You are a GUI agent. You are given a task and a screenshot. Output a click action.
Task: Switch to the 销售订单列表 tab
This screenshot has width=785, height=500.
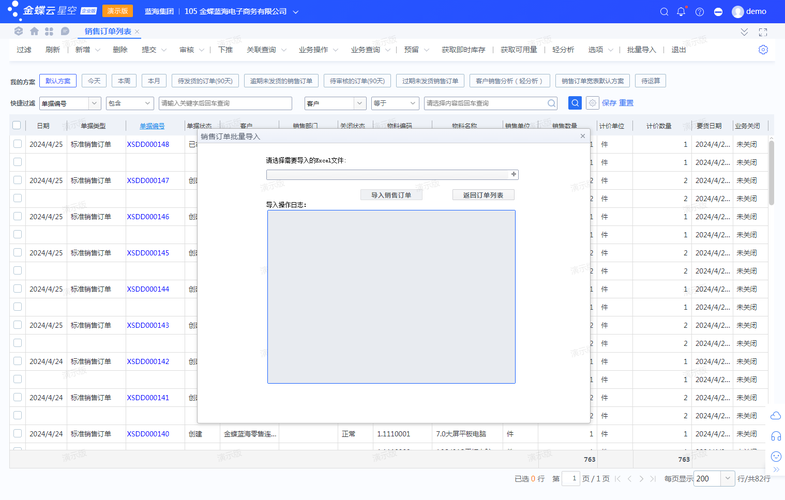tap(108, 32)
